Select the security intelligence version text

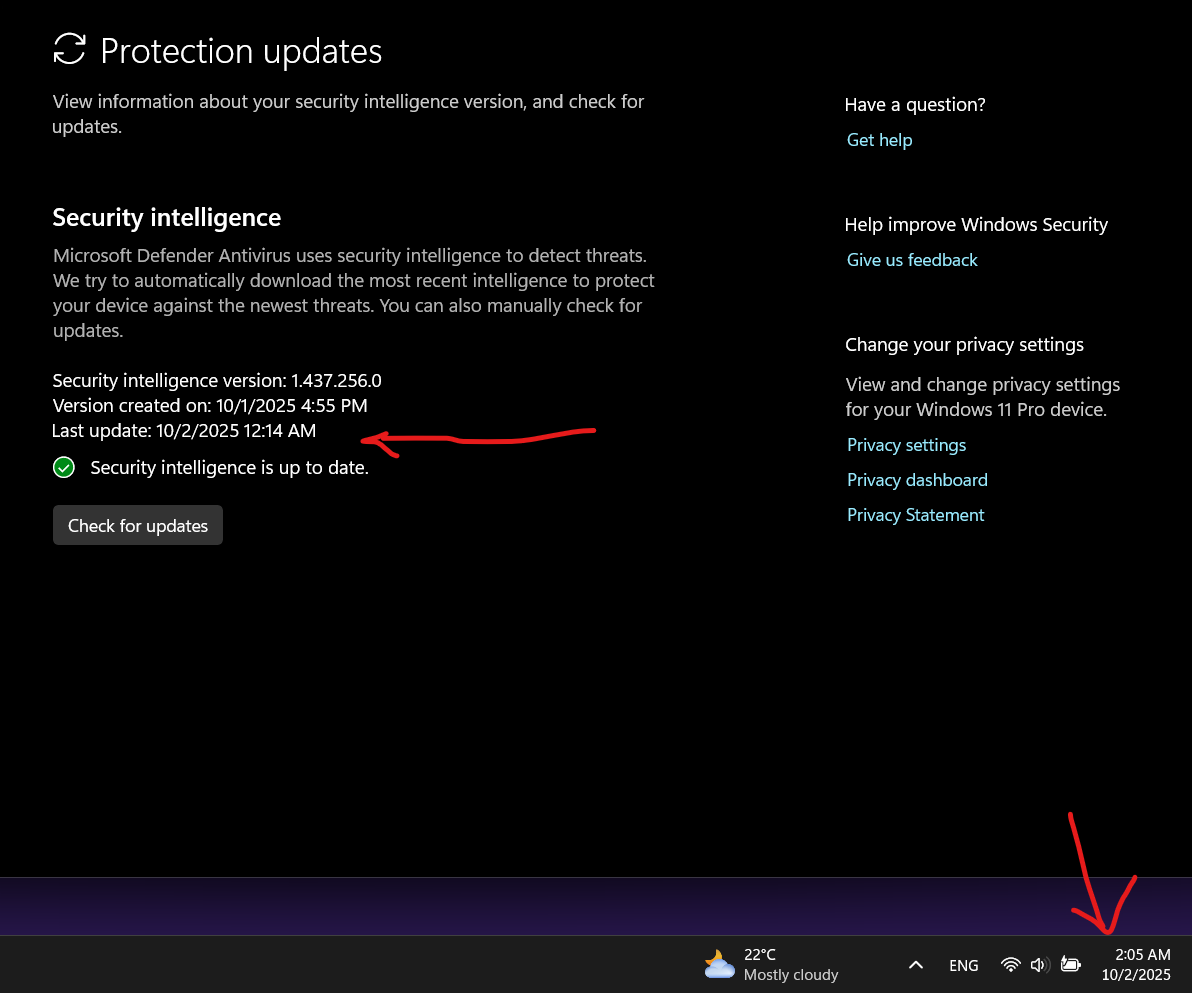[x=216, y=380]
